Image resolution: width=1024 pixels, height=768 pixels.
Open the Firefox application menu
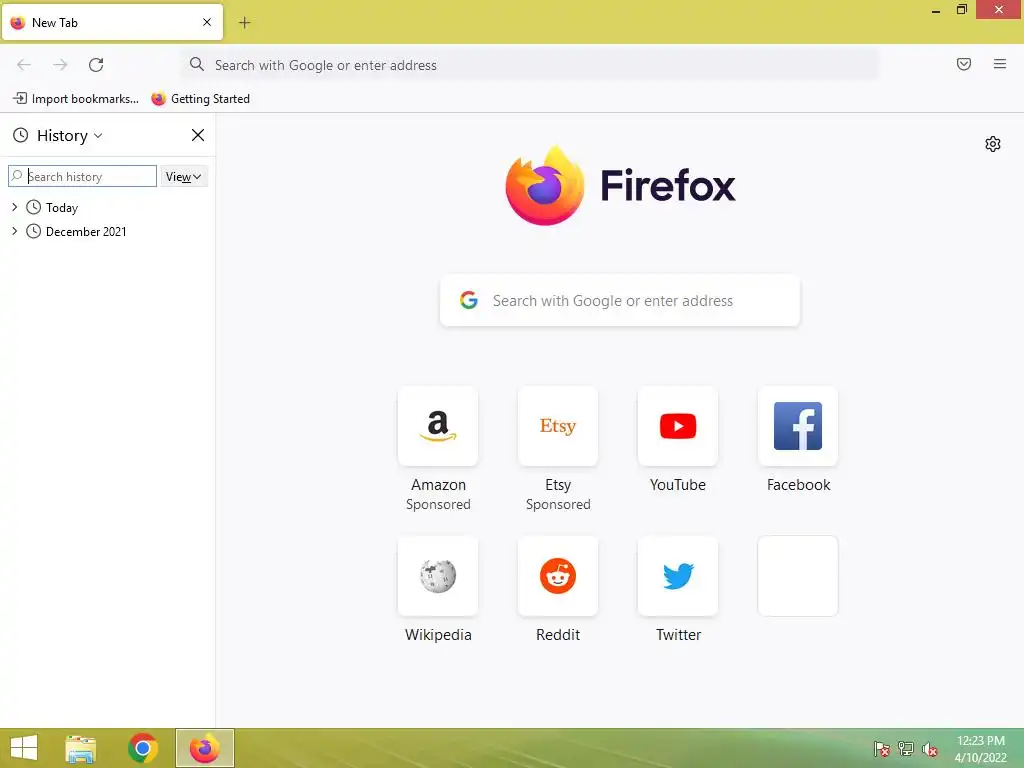click(1000, 64)
